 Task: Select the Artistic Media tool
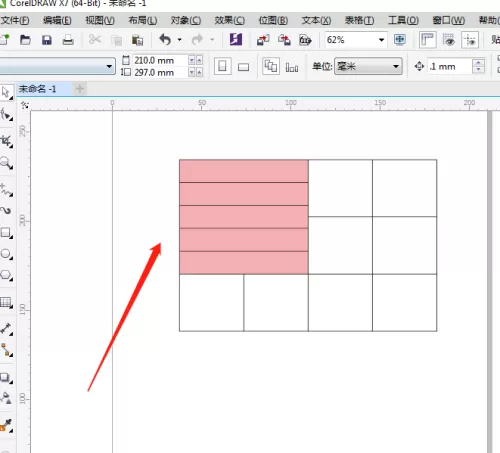coord(6,210)
